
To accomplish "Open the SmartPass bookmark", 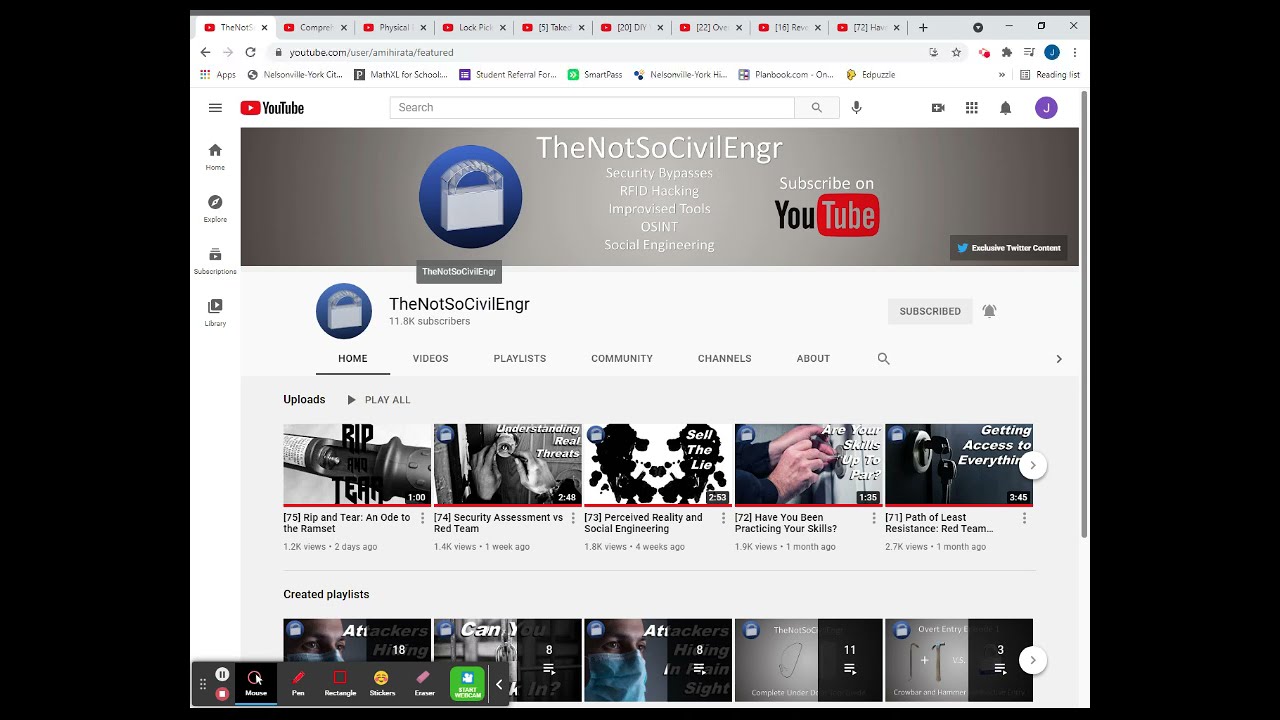I will tap(595, 74).
